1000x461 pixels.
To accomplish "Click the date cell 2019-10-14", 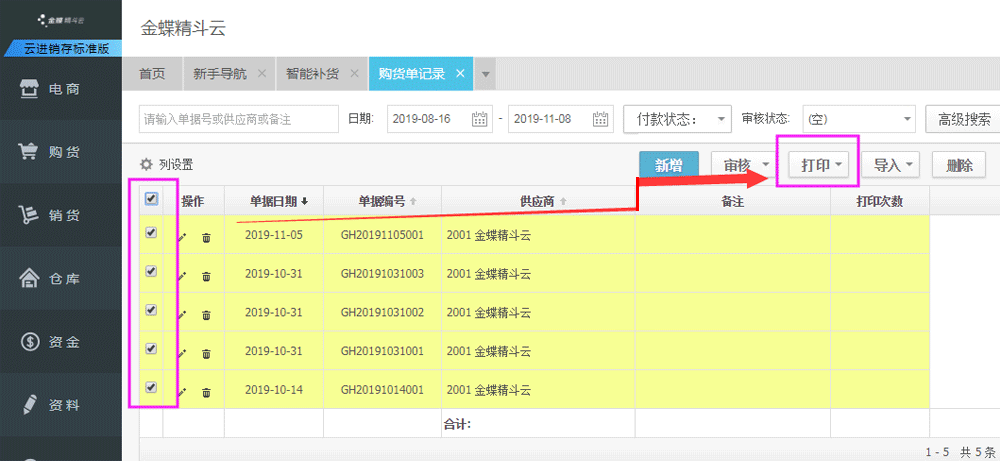I will coord(274,390).
